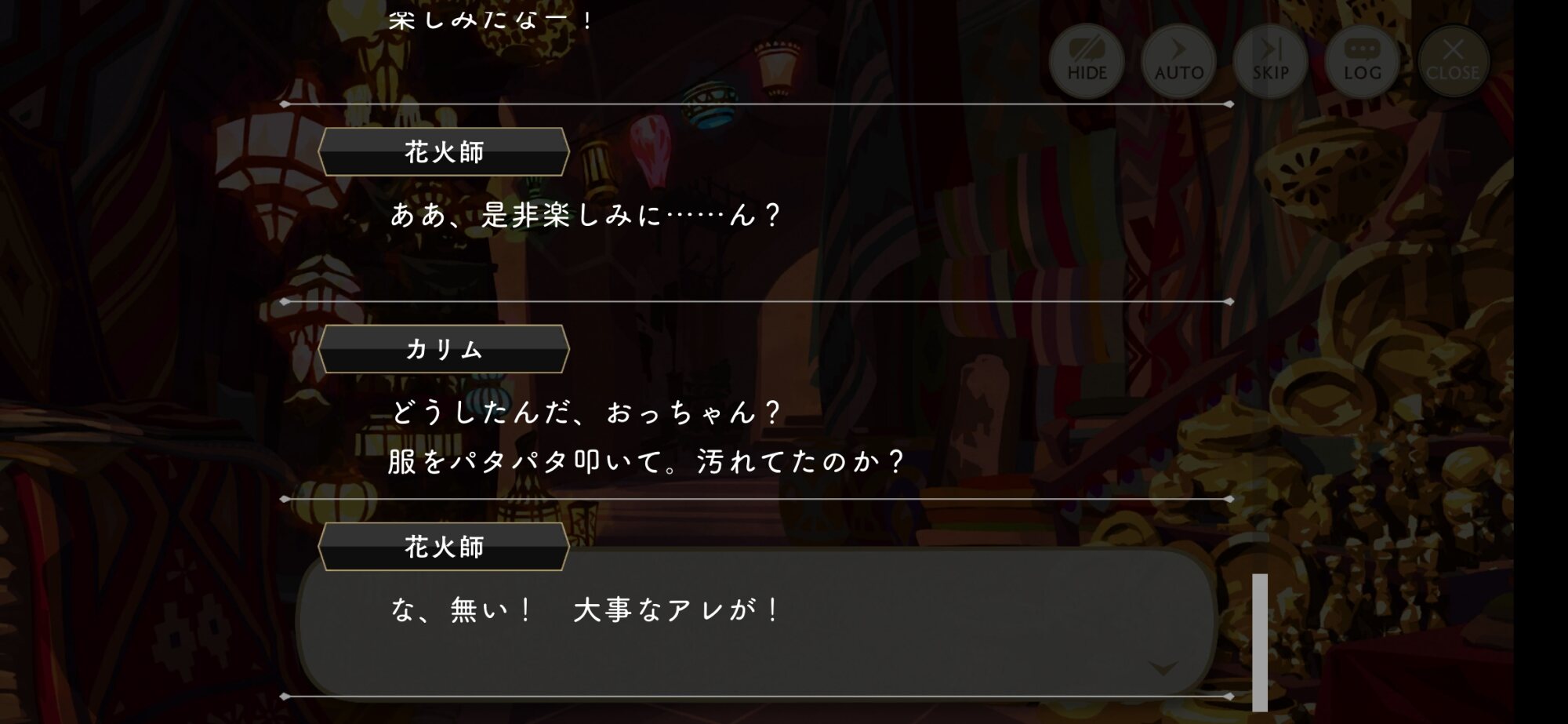Tap the SKIP icon

1270,60
